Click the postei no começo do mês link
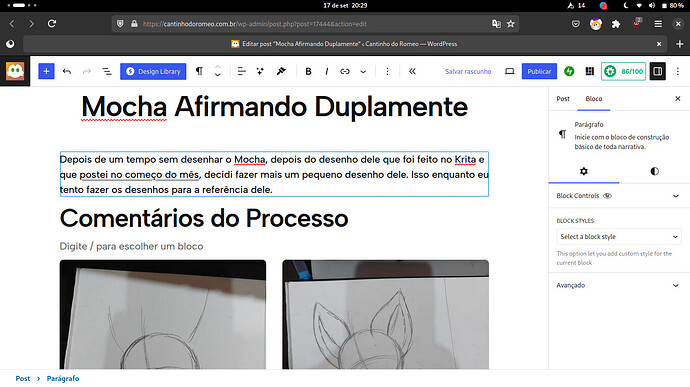Image resolution: width=690 pixels, height=387 pixels. 139,175
